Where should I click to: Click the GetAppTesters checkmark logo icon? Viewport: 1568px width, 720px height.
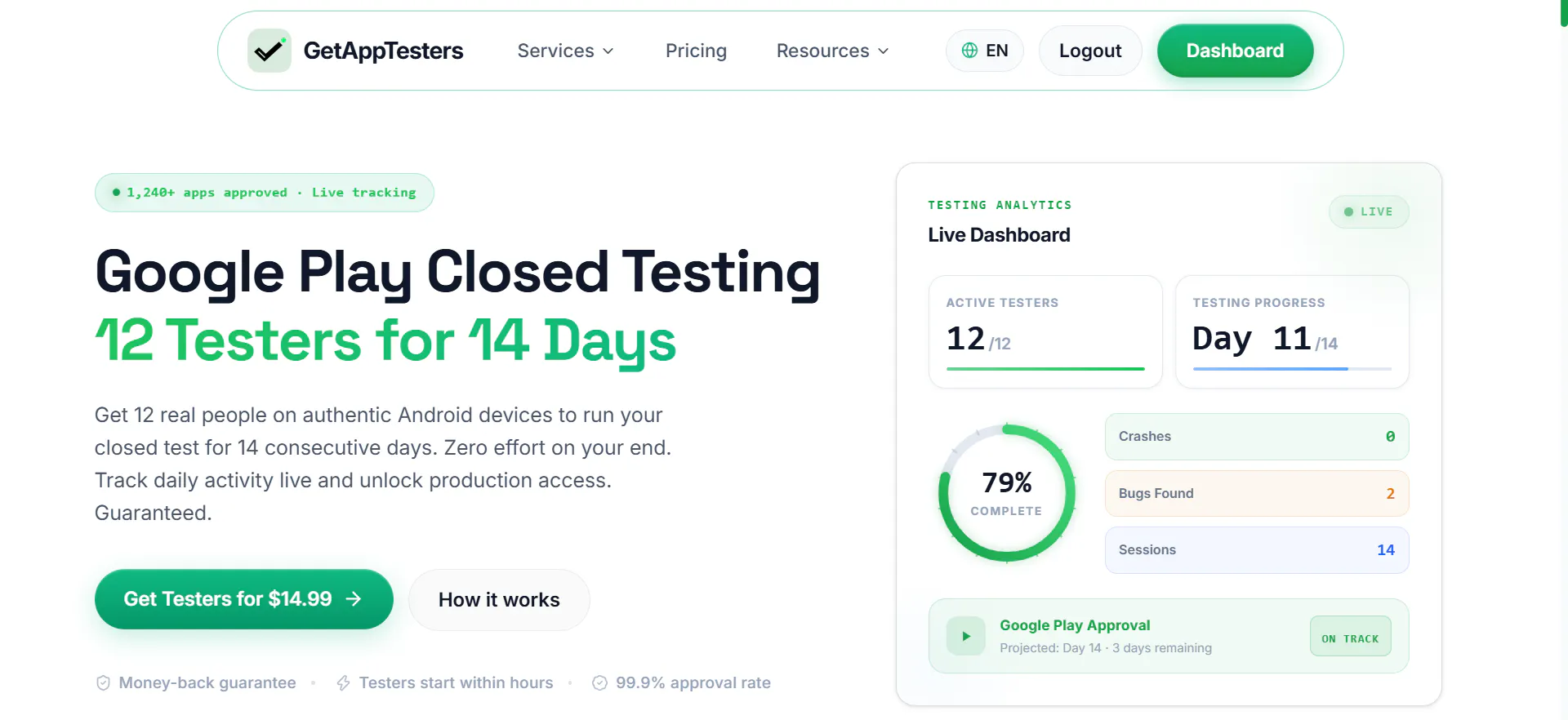269,51
